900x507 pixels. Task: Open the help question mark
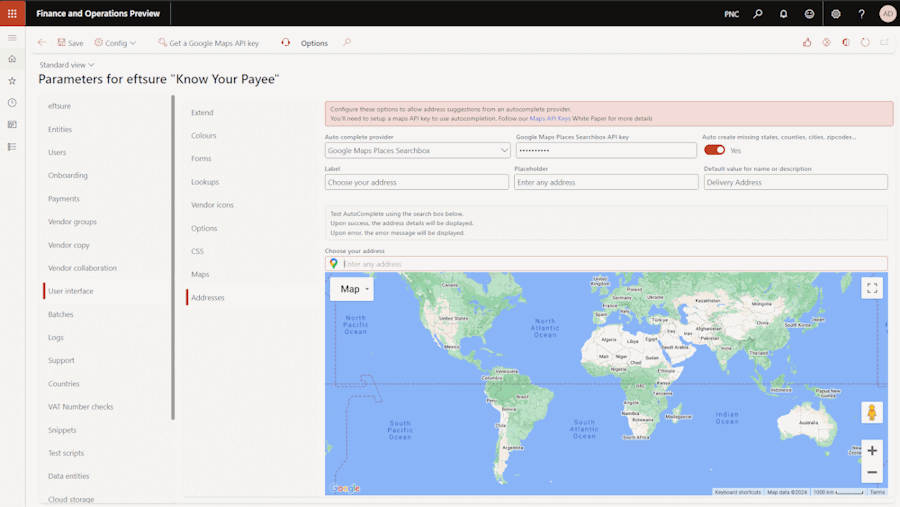pos(862,14)
